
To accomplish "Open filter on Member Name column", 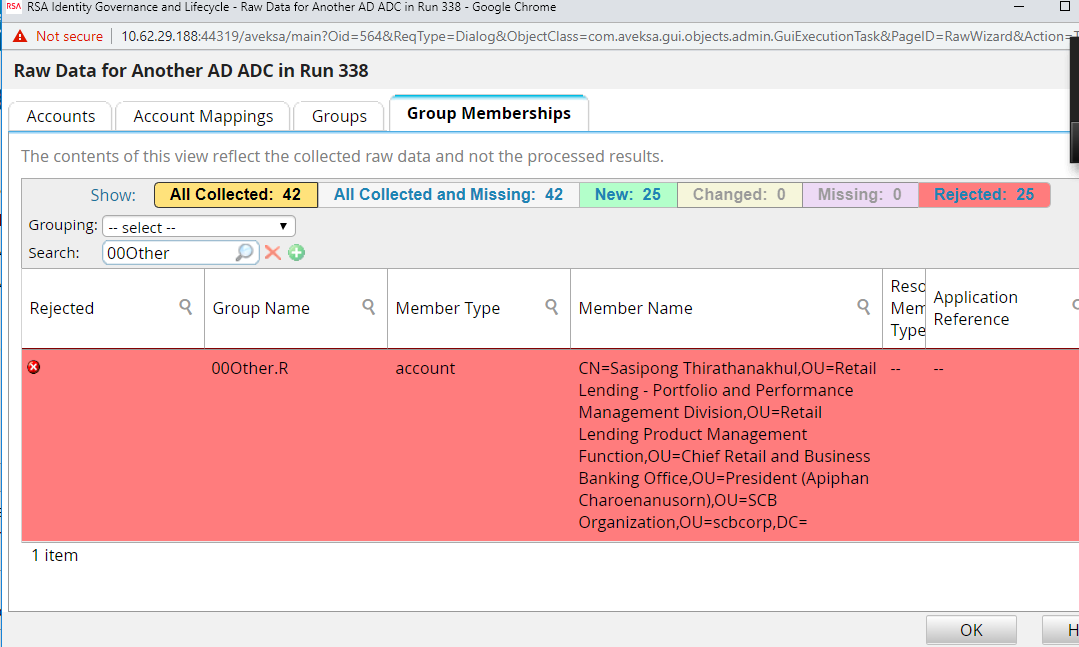I will coord(863,306).
